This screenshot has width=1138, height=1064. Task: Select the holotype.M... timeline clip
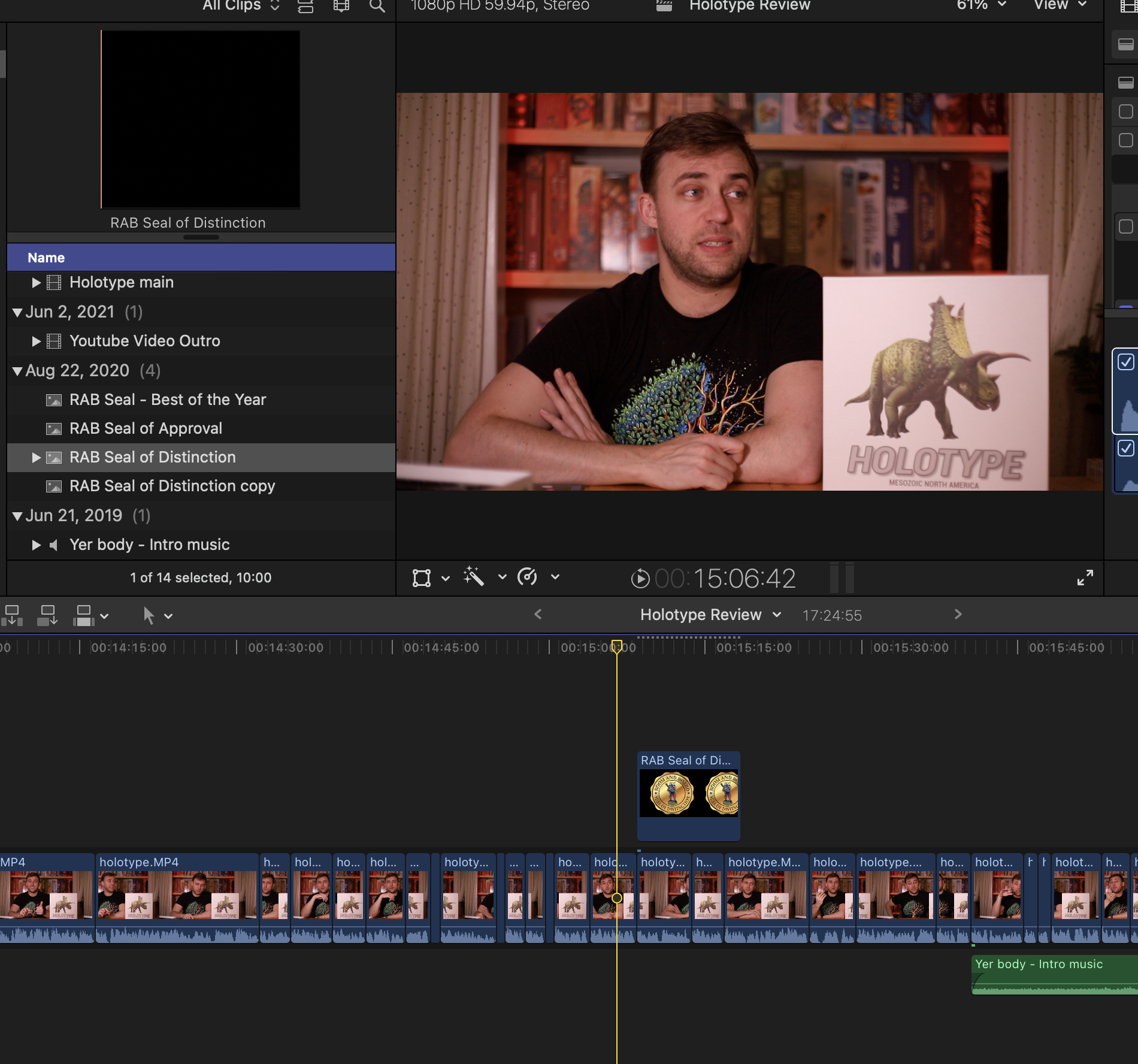click(766, 897)
